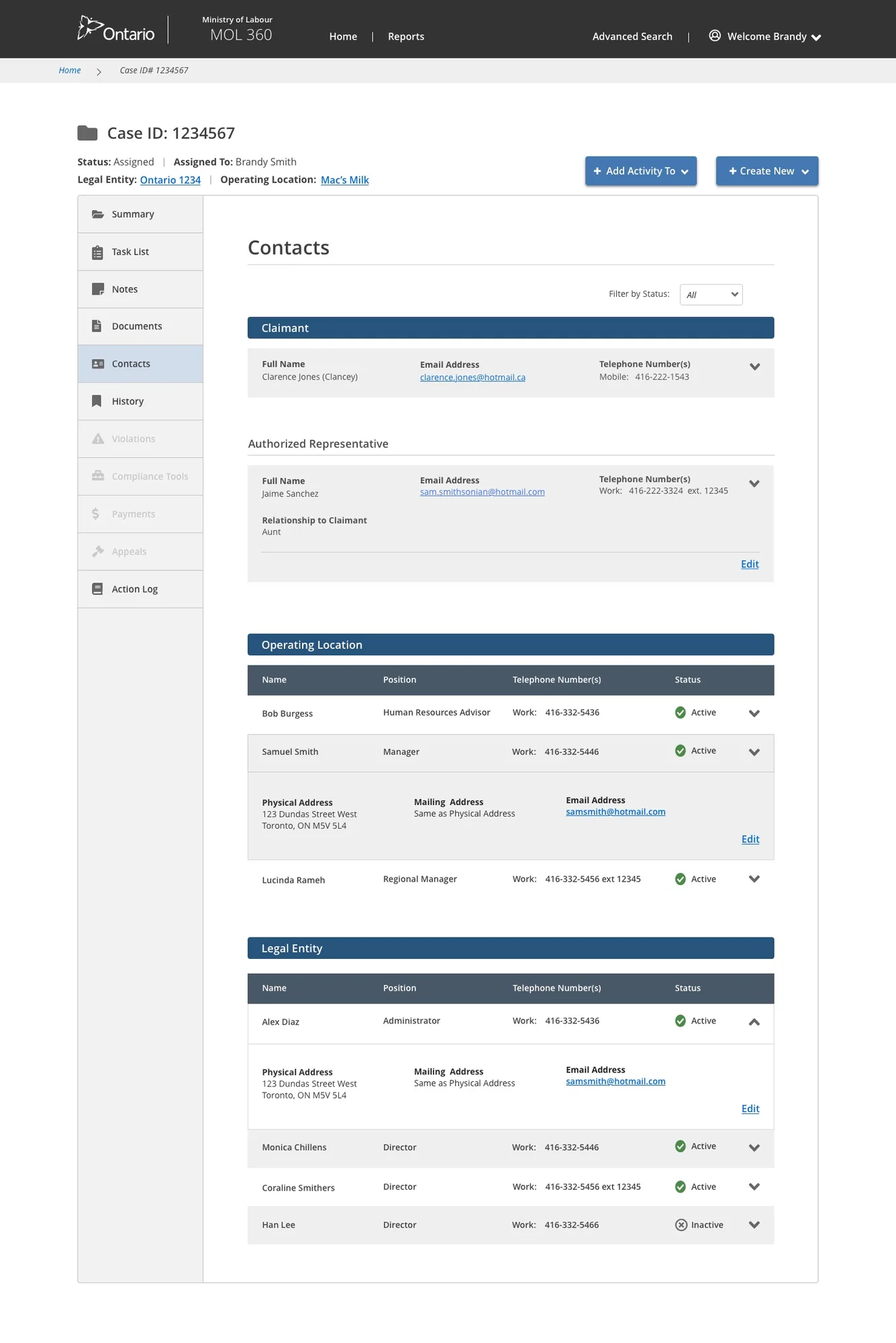Screen dimensions: 896x1343
Task: Open the Add Activity To dropdown button
Action: (x=641, y=171)
